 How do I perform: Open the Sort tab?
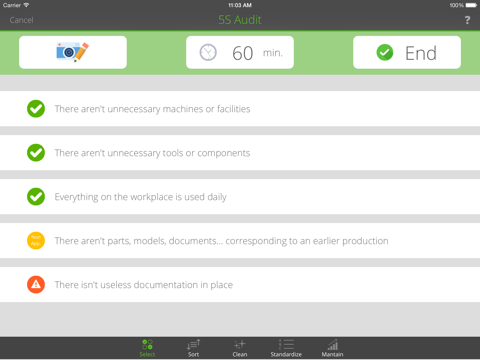(193, 348)
